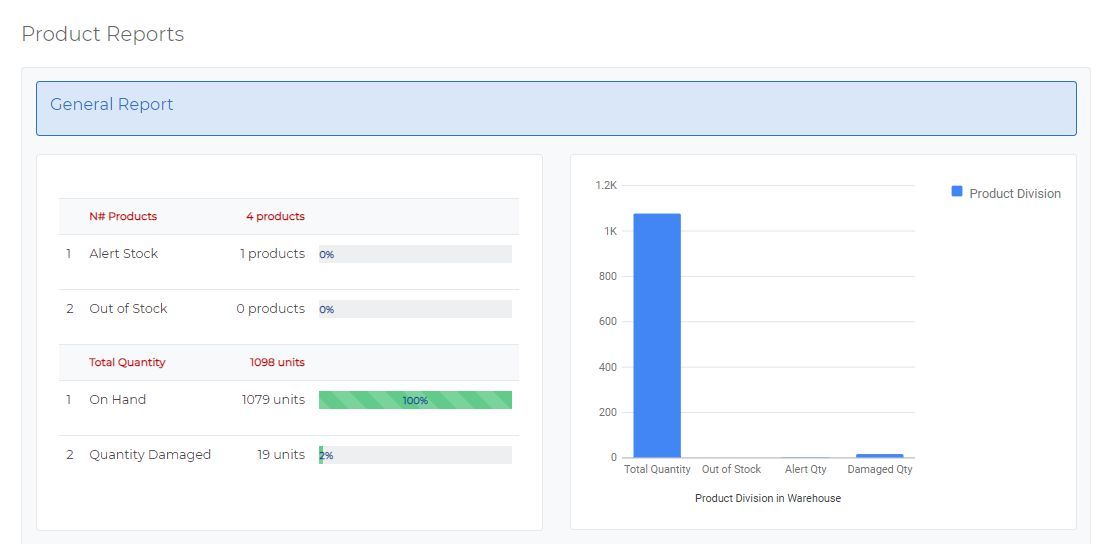The height and width of the screenshot is (544, 1110).
Task: Click the Quantity Damaged 2% progress bar
Action: (415, 455)
